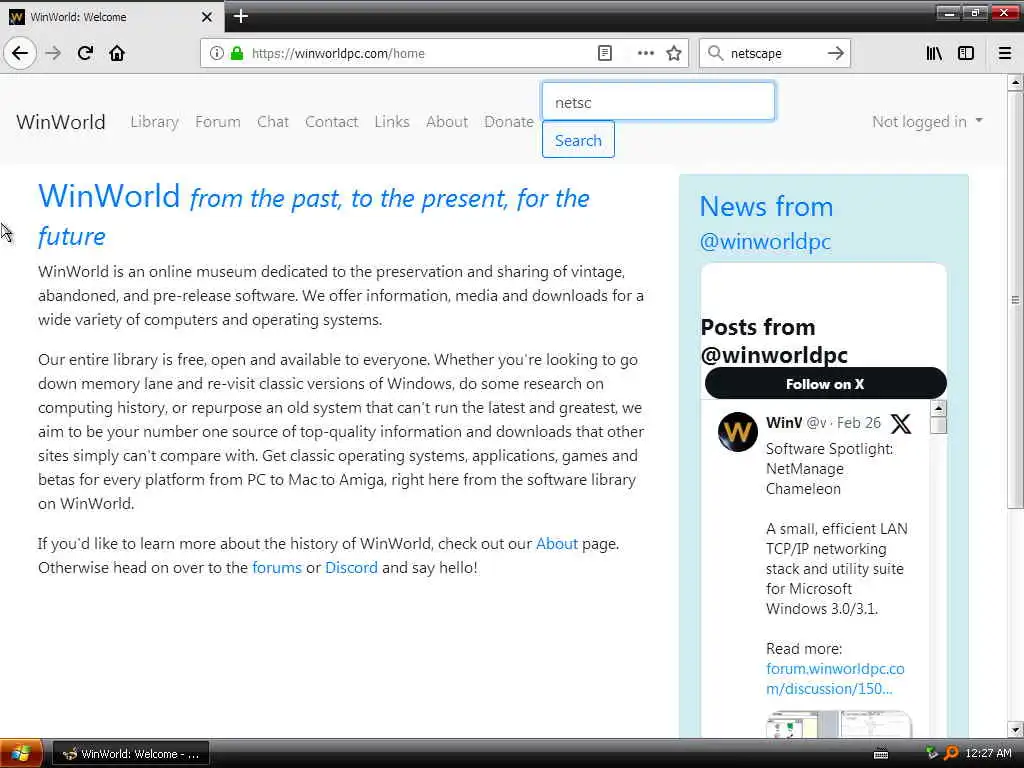The height and width of the screenshot is (768, 1024).
Task: Click the WinWorld brand logo text
Action: [x=61, y=121]
